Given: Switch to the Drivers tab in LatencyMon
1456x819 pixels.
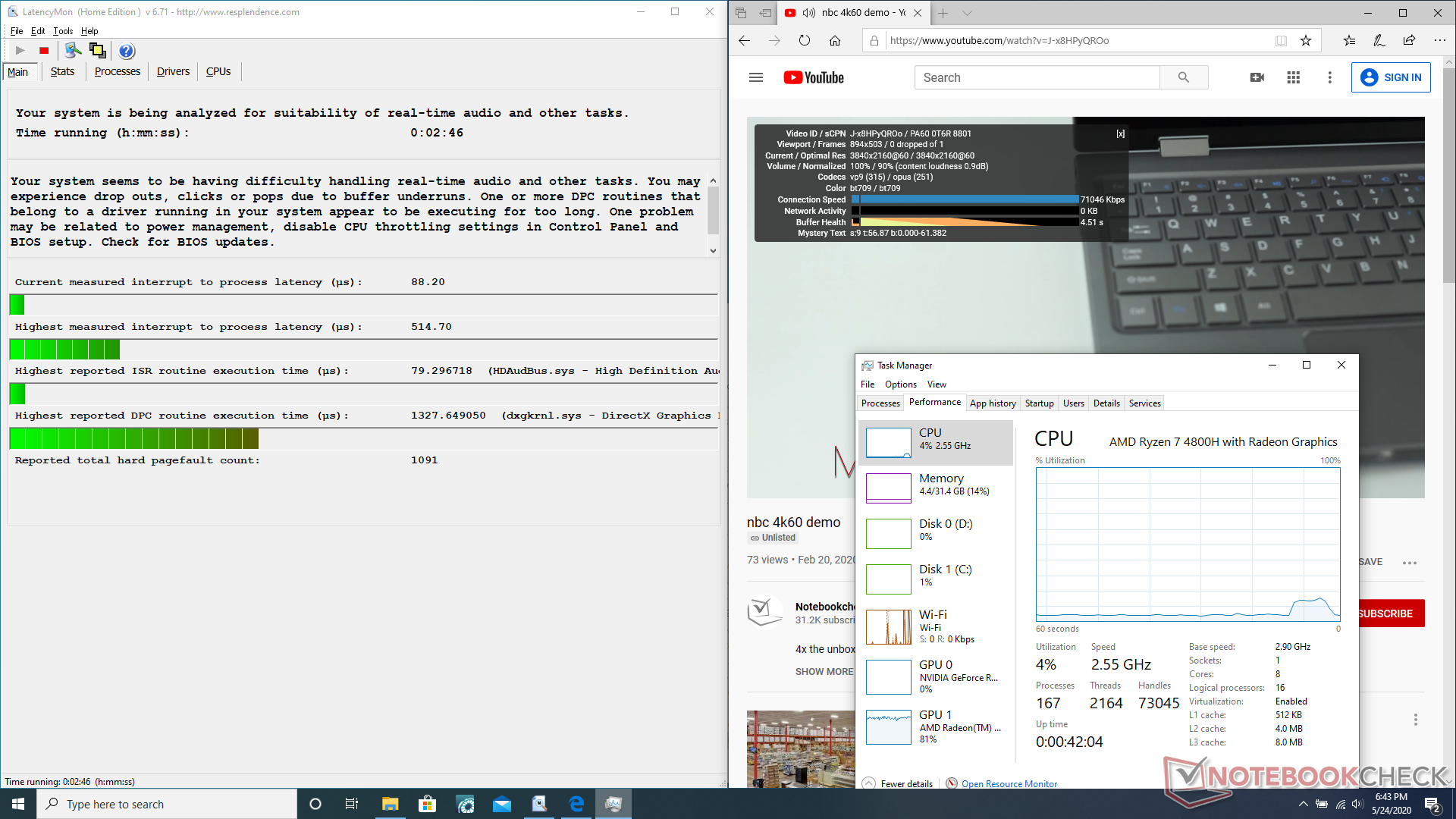Looking at the screenshot, I should point(173,71).
